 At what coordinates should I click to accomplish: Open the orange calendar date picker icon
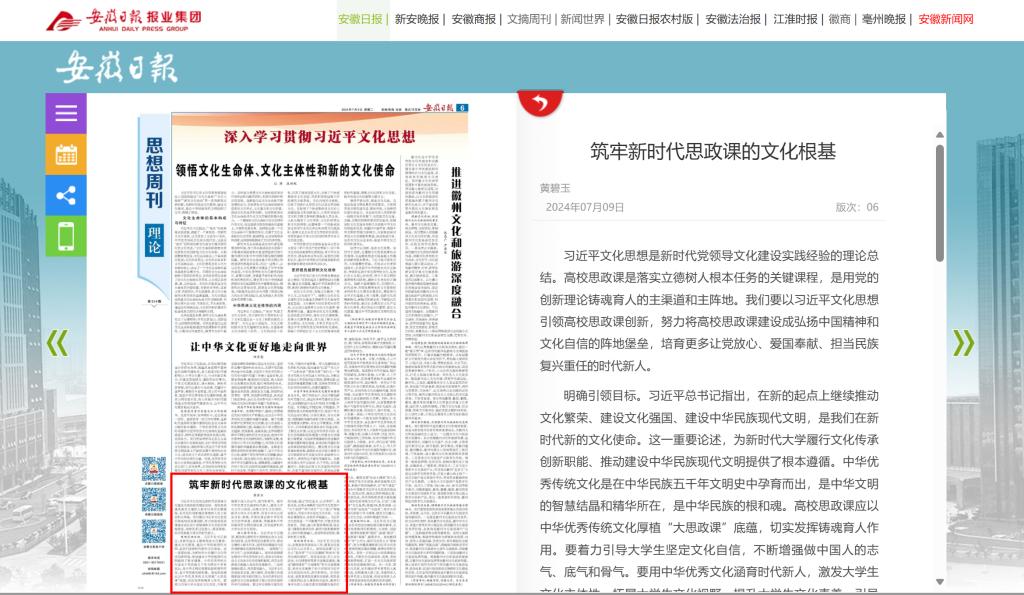(66, 154)
